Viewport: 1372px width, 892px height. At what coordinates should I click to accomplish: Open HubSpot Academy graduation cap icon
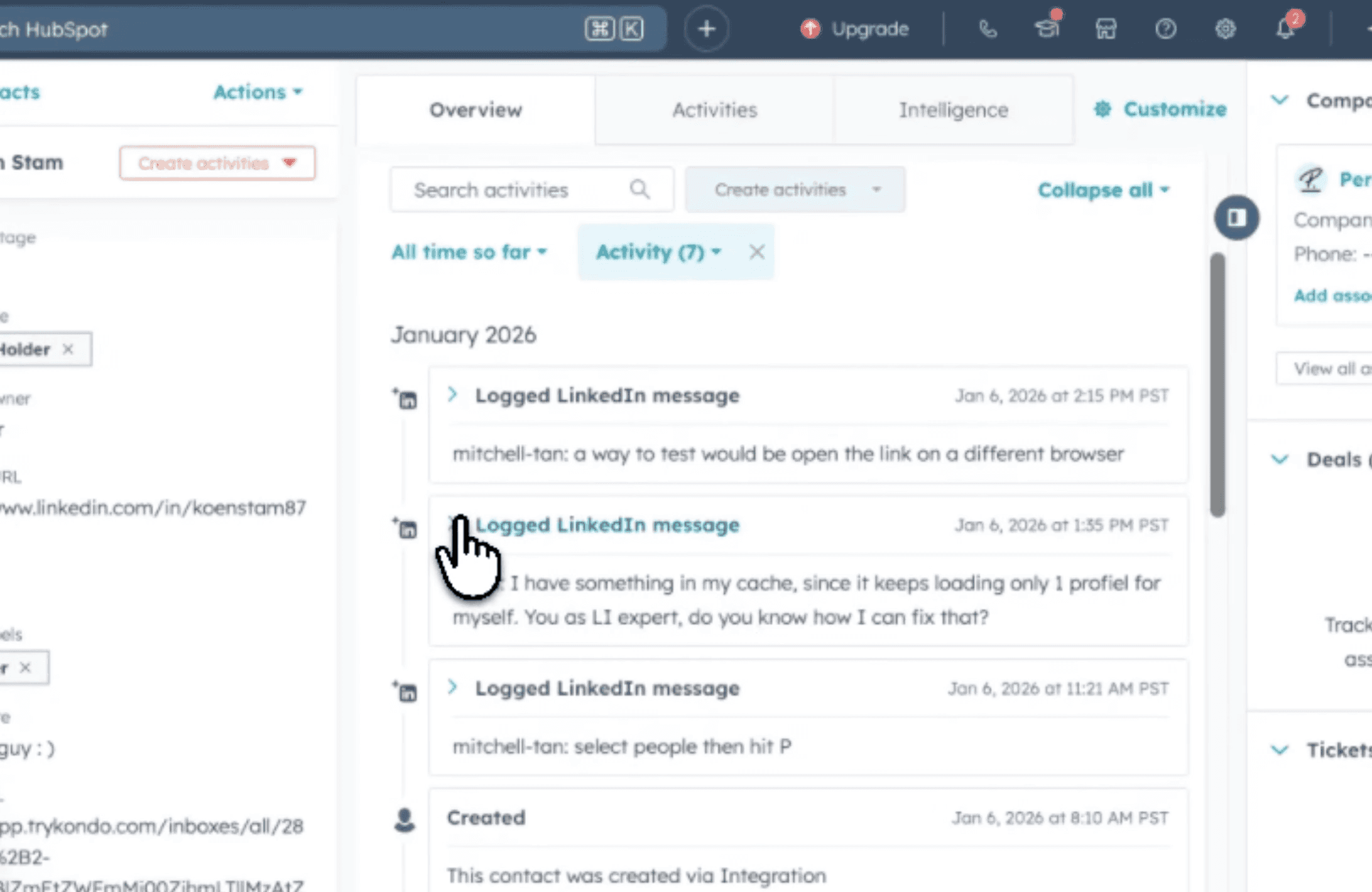tap(1047, 29)
